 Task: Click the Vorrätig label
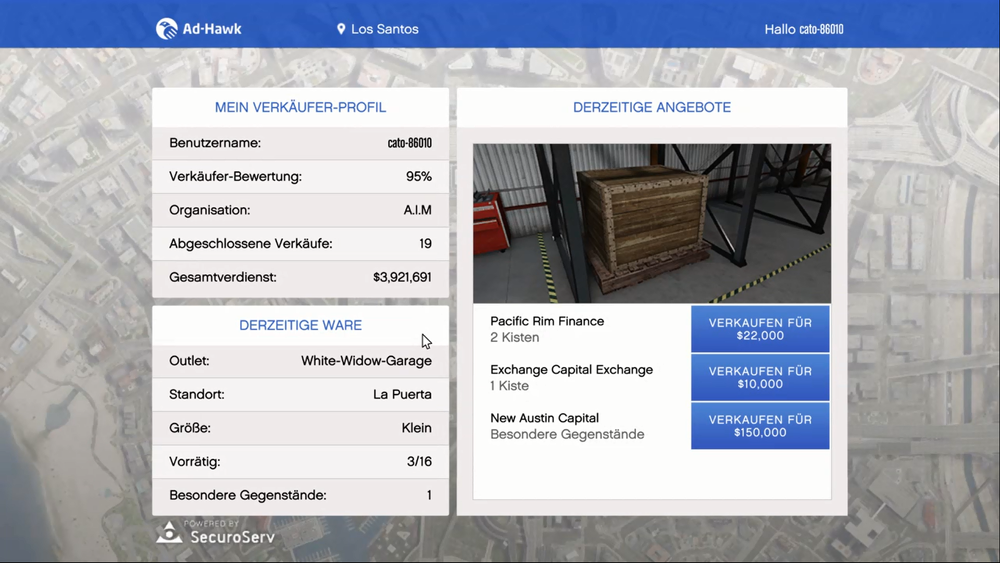point(195,462)
